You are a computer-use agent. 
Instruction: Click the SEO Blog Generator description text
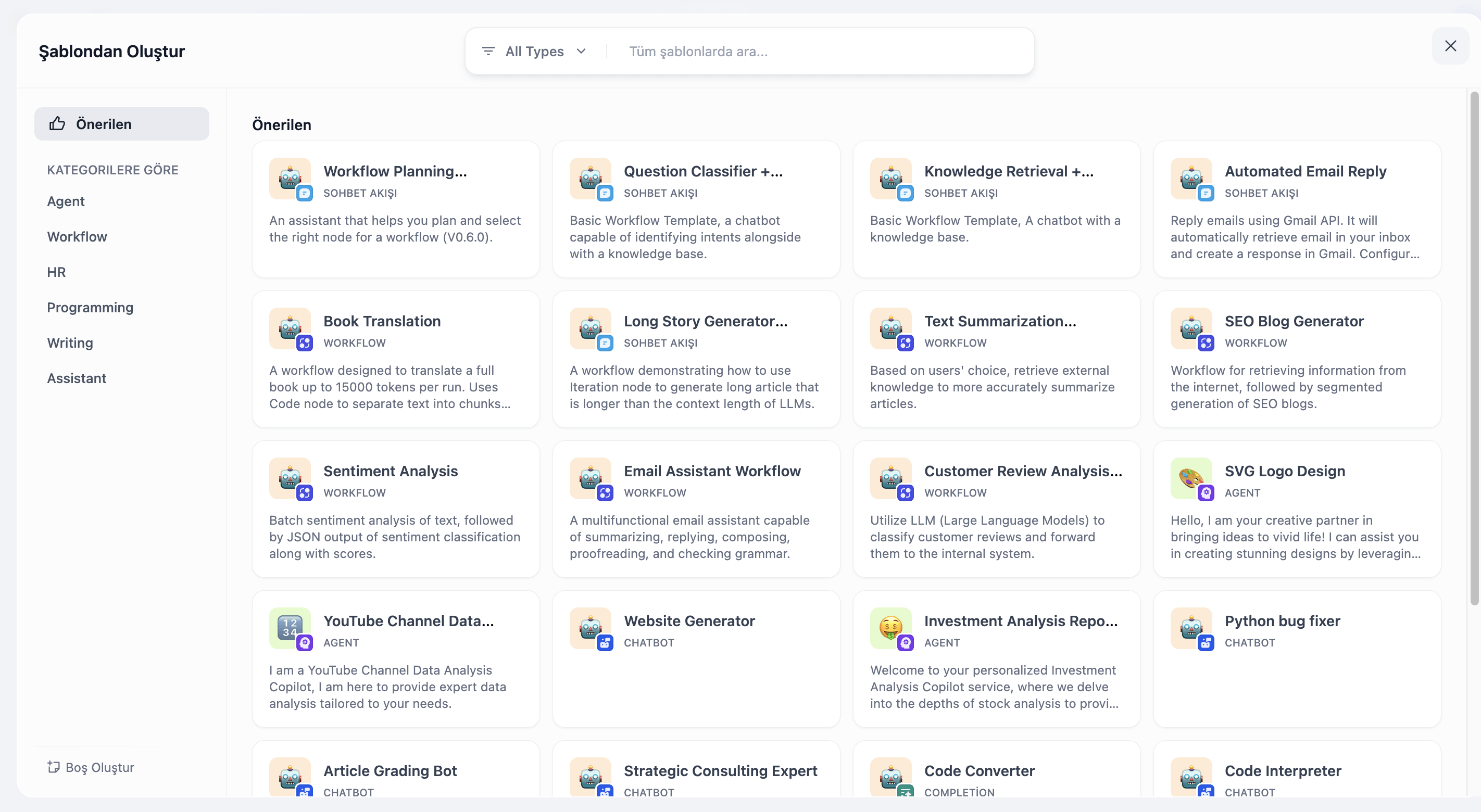coord(1288,387)
